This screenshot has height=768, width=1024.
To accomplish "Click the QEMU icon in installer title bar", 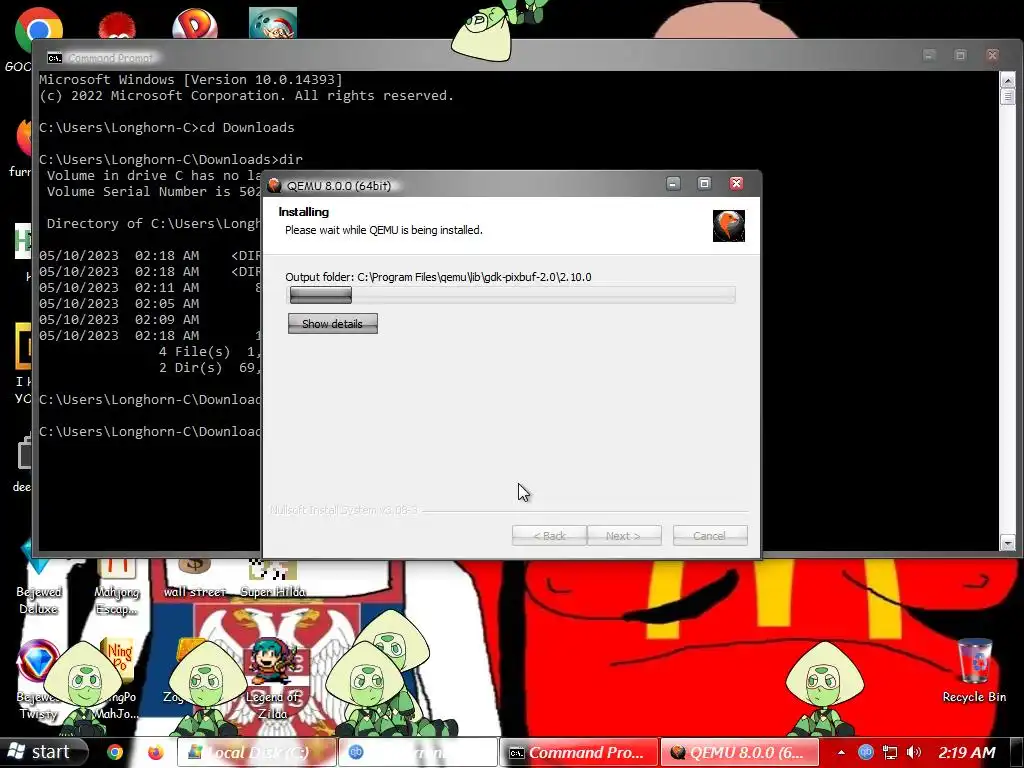I will pos(274,185).
